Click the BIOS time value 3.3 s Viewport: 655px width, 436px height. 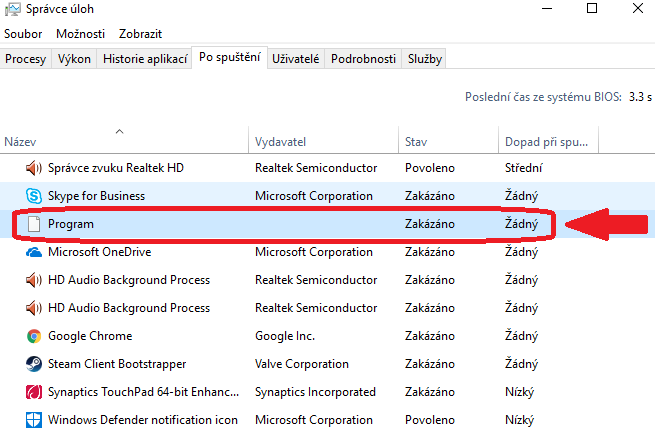pos(640,97)
